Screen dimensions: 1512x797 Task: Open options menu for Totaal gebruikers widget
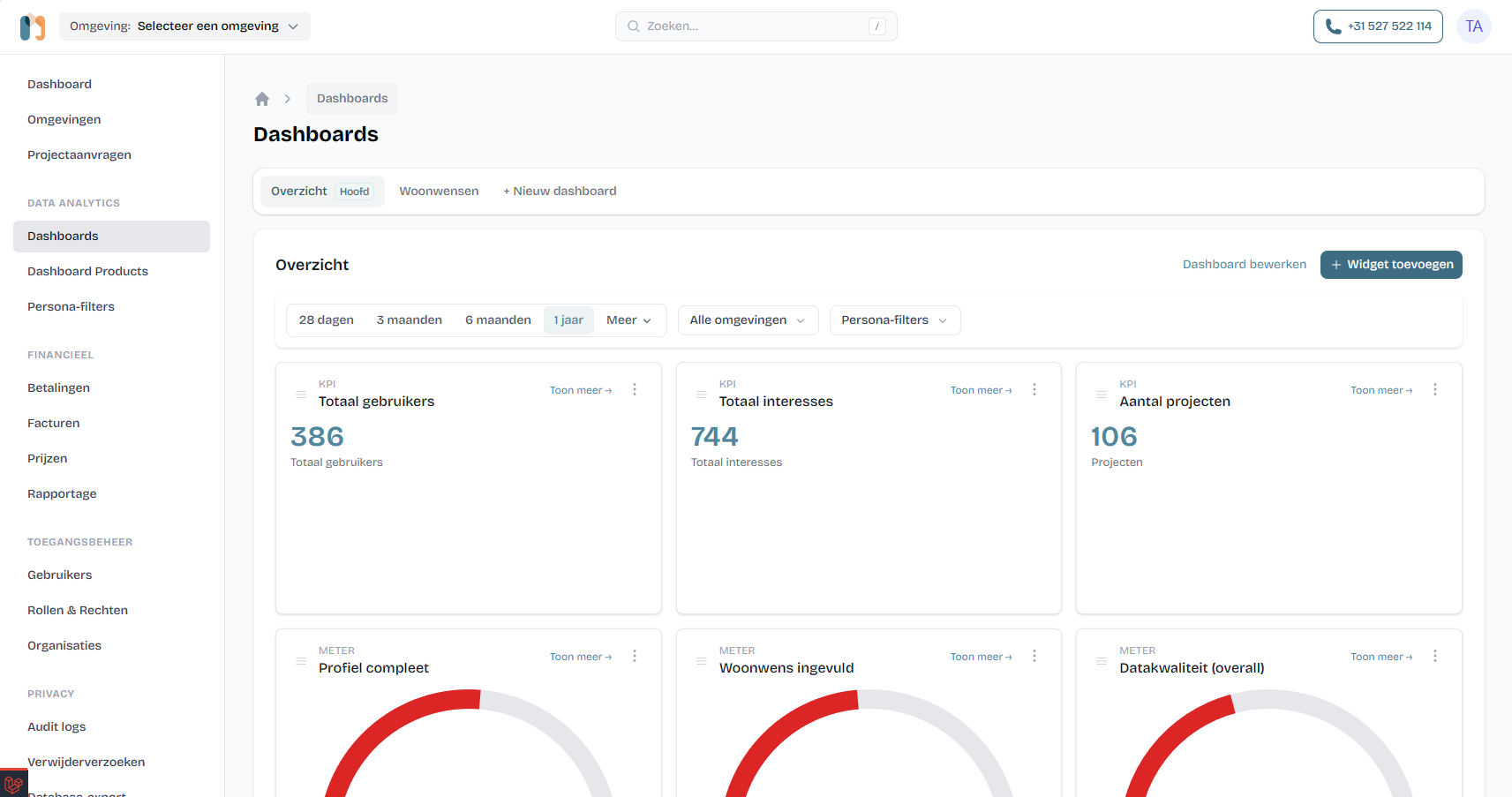click(635, 389)
